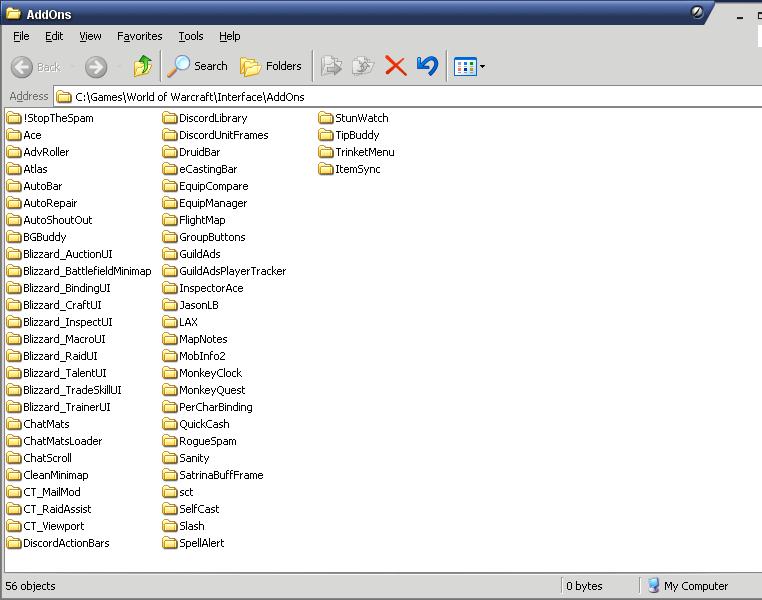Click the red Delete icon
Viewport: 762px width, 600px height.
coord(396,66)
